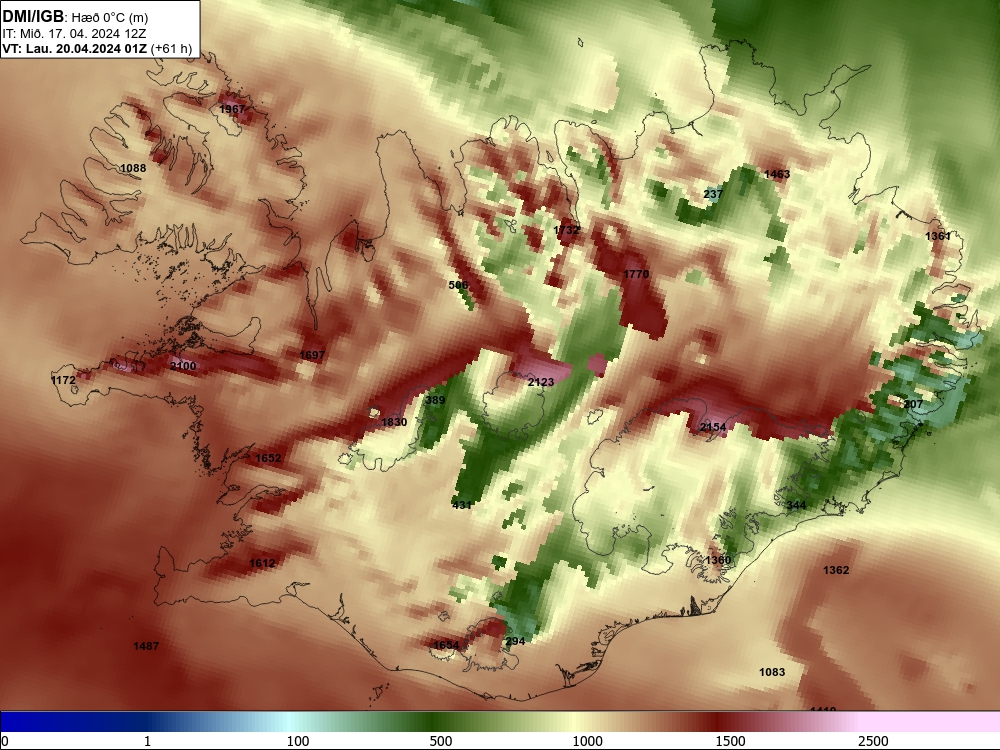Click the map value label 1732
The height and width of the screenshot is (750, 1000).
tap(566, 230)
